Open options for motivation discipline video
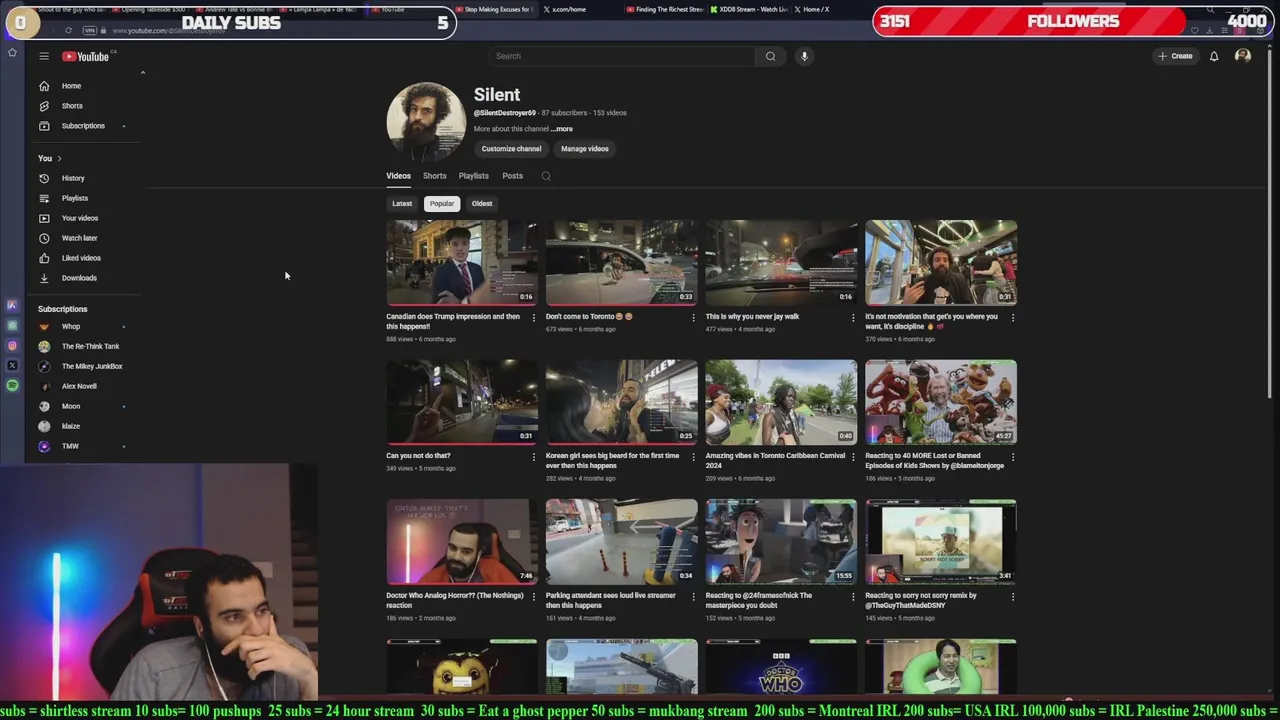Image resolution: width=1280 pixels, height=720 pixels. [x=1013, y=318]
